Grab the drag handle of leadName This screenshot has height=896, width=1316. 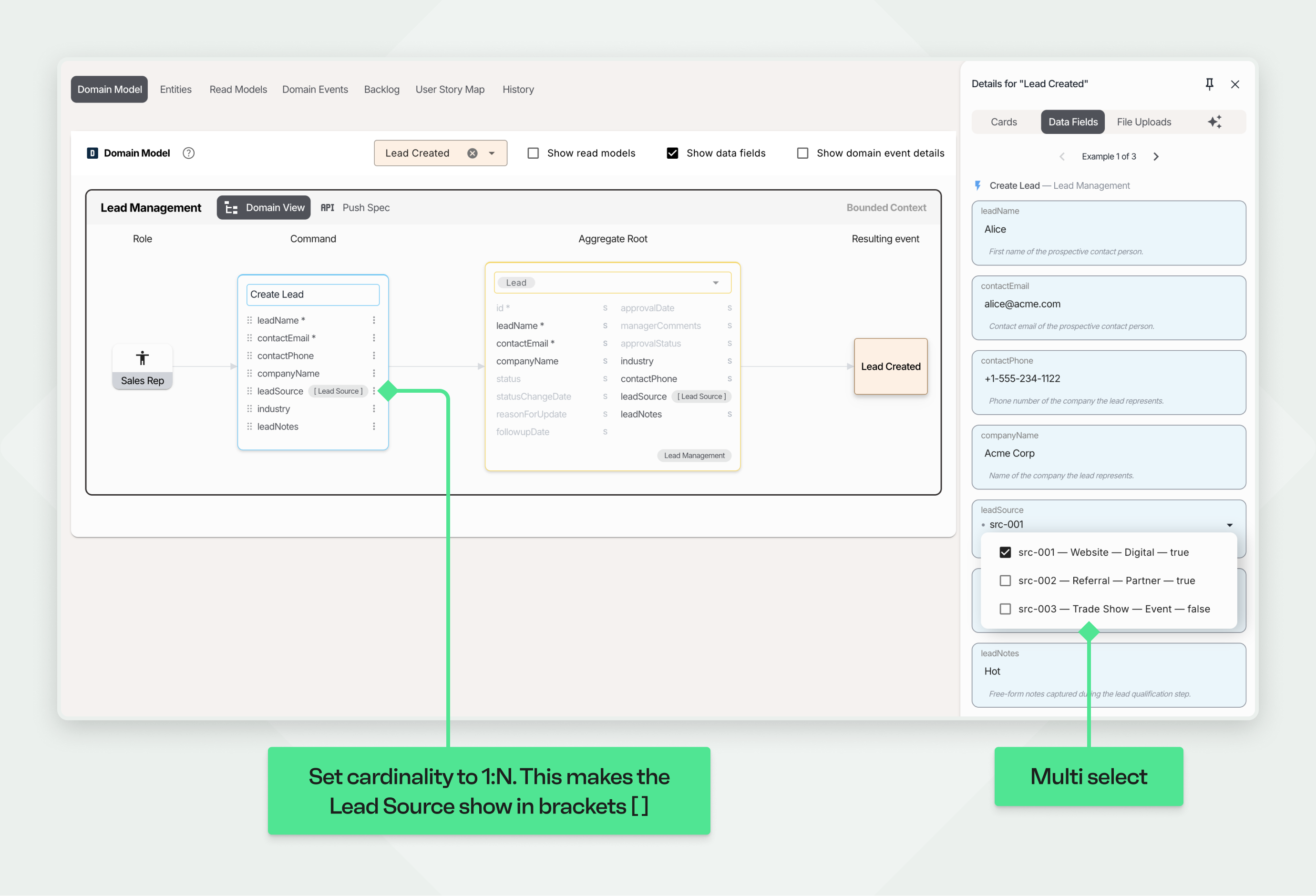click(249, 320)
